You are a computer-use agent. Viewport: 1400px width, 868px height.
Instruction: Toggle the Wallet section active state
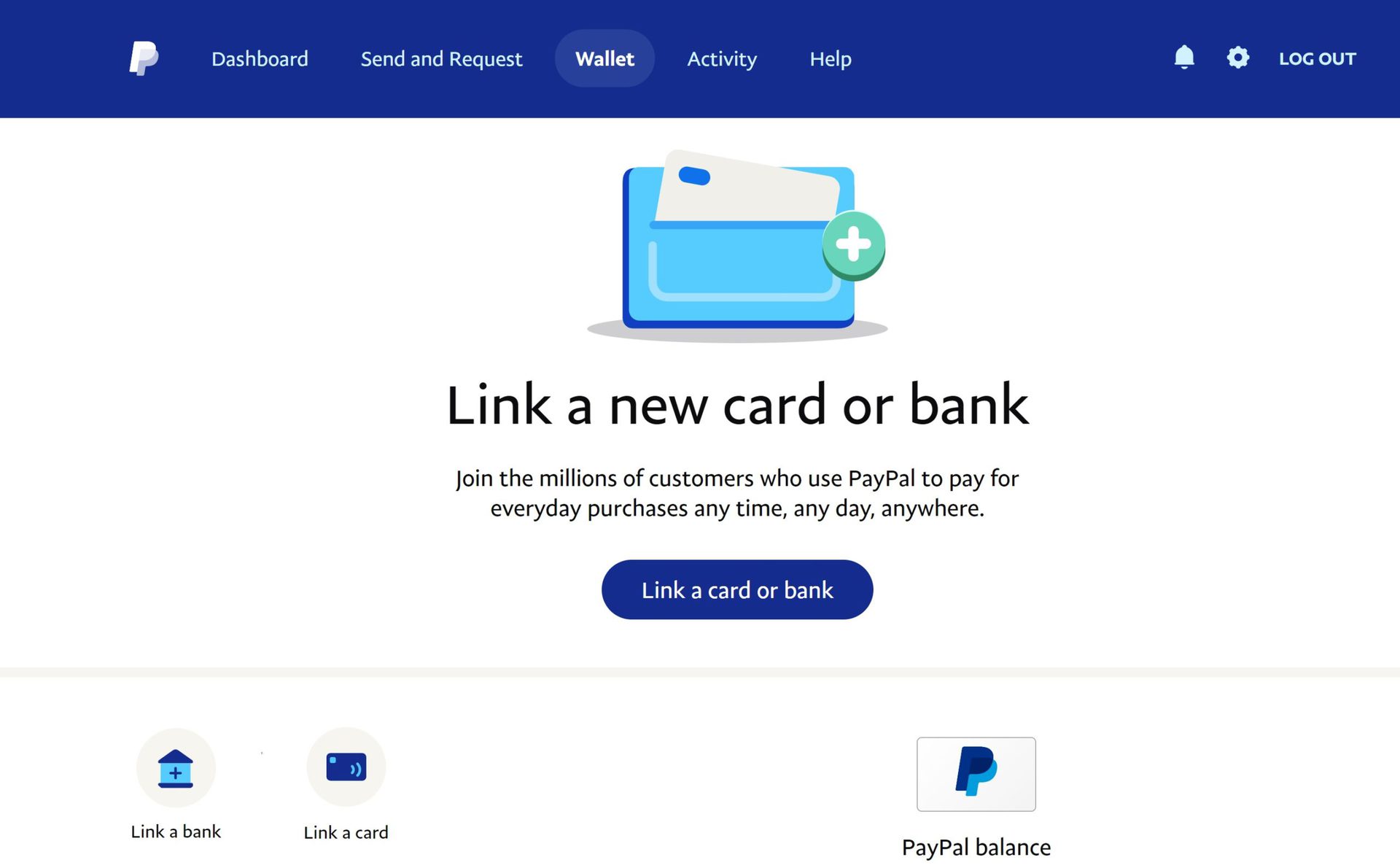click(604, 58)
